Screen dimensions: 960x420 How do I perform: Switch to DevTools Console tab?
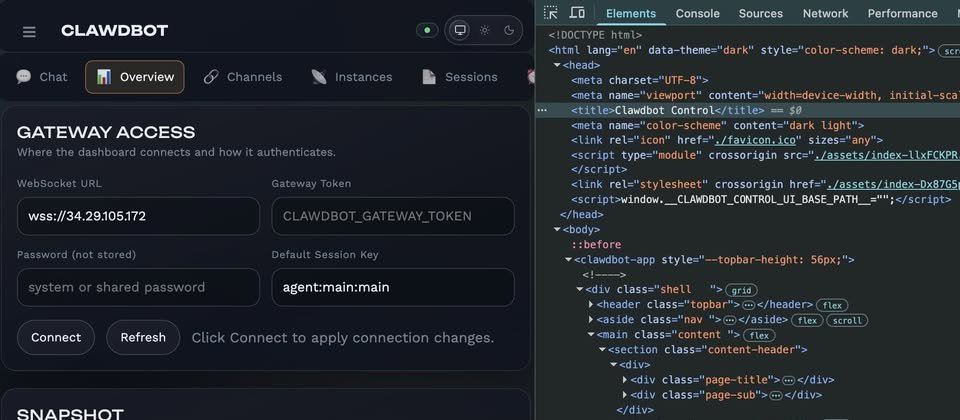697,13
